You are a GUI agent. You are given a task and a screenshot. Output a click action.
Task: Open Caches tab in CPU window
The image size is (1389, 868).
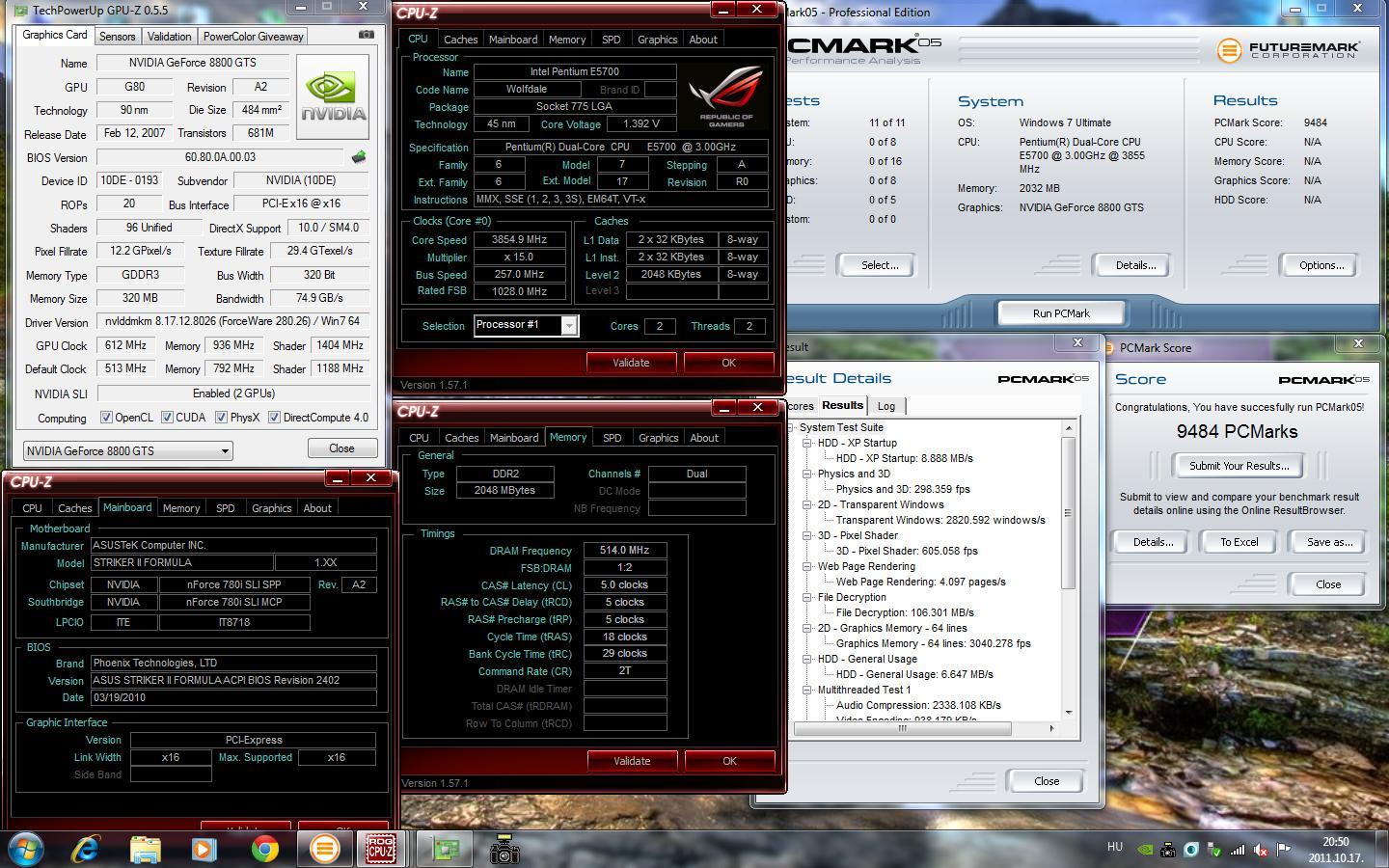tap(460, 40)
